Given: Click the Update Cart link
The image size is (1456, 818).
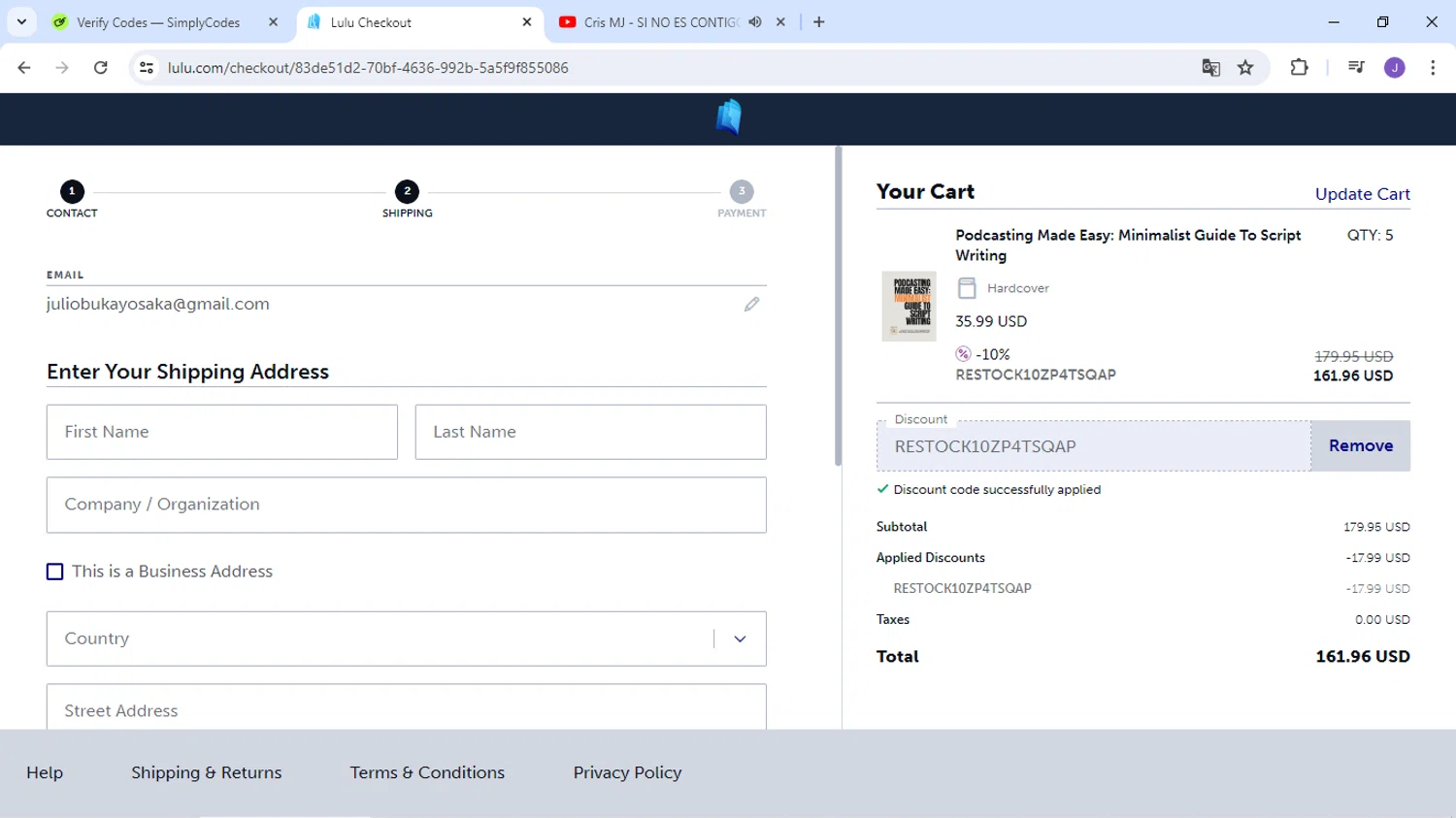Looking at the screenshot, I should 1362,194.
